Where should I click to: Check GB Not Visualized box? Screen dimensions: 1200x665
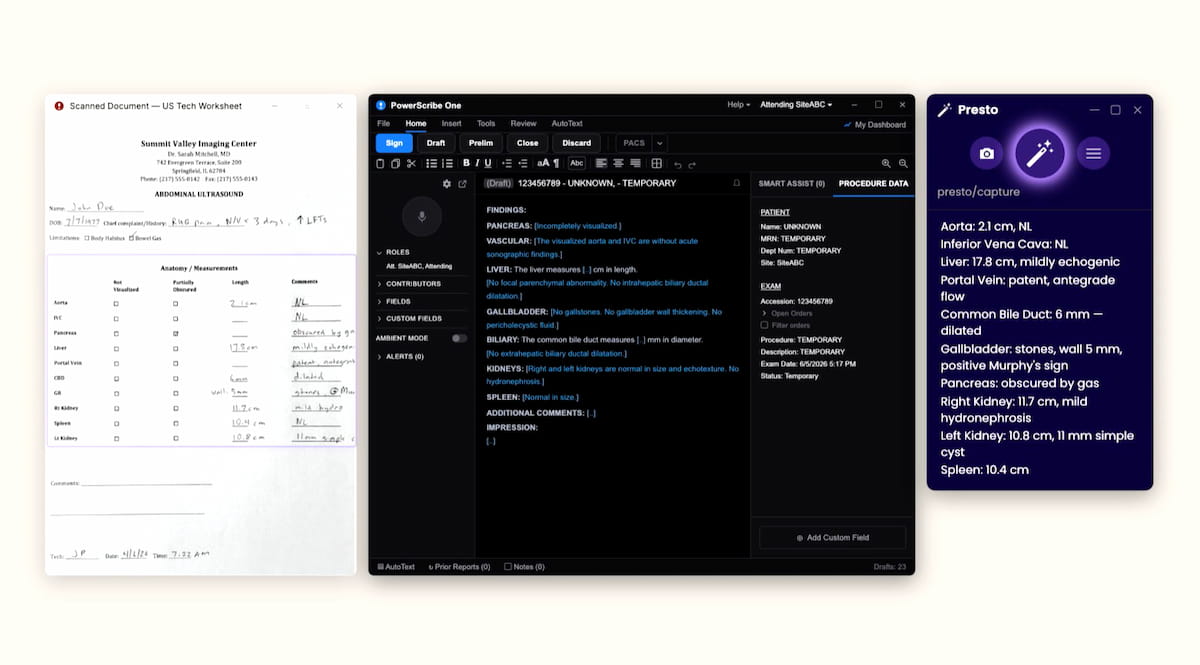click(117, 394)
